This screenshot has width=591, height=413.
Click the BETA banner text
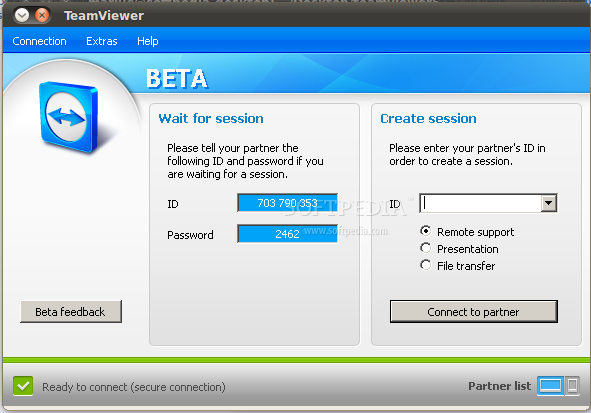coord(177,79)
